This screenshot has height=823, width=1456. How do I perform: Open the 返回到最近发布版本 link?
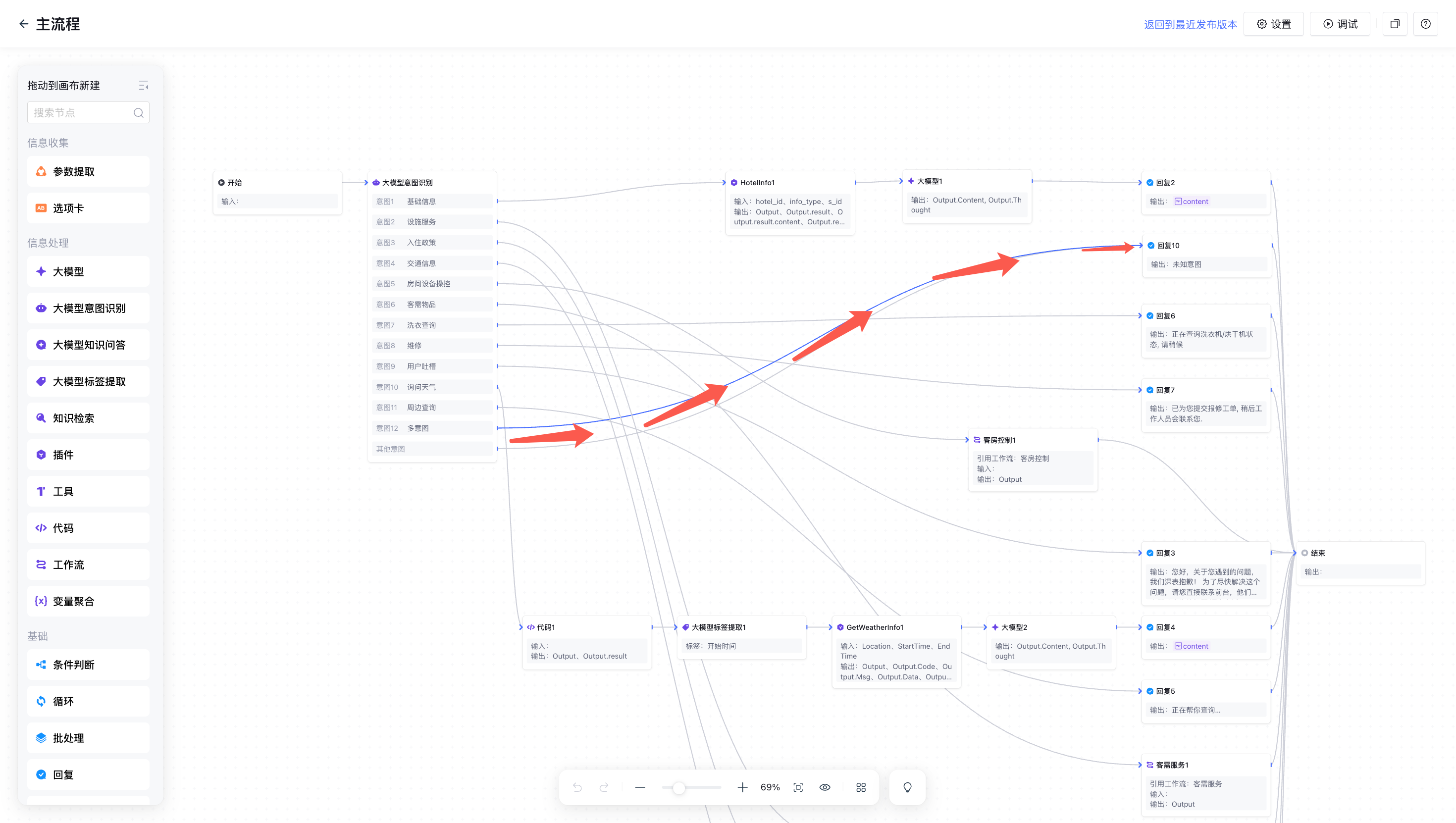coord(1191,24)
